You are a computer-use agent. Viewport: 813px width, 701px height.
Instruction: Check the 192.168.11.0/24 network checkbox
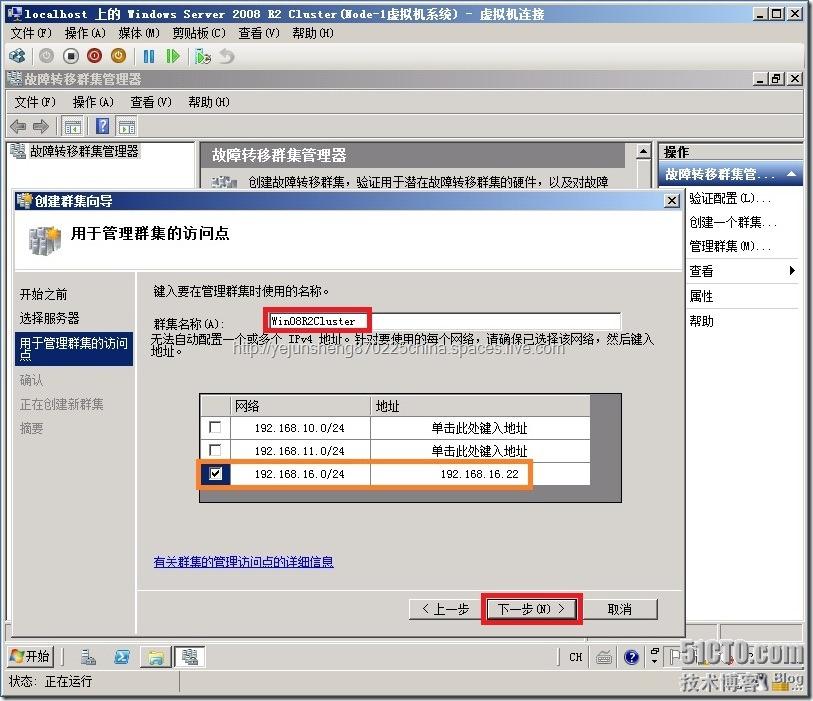coord(215,450)
